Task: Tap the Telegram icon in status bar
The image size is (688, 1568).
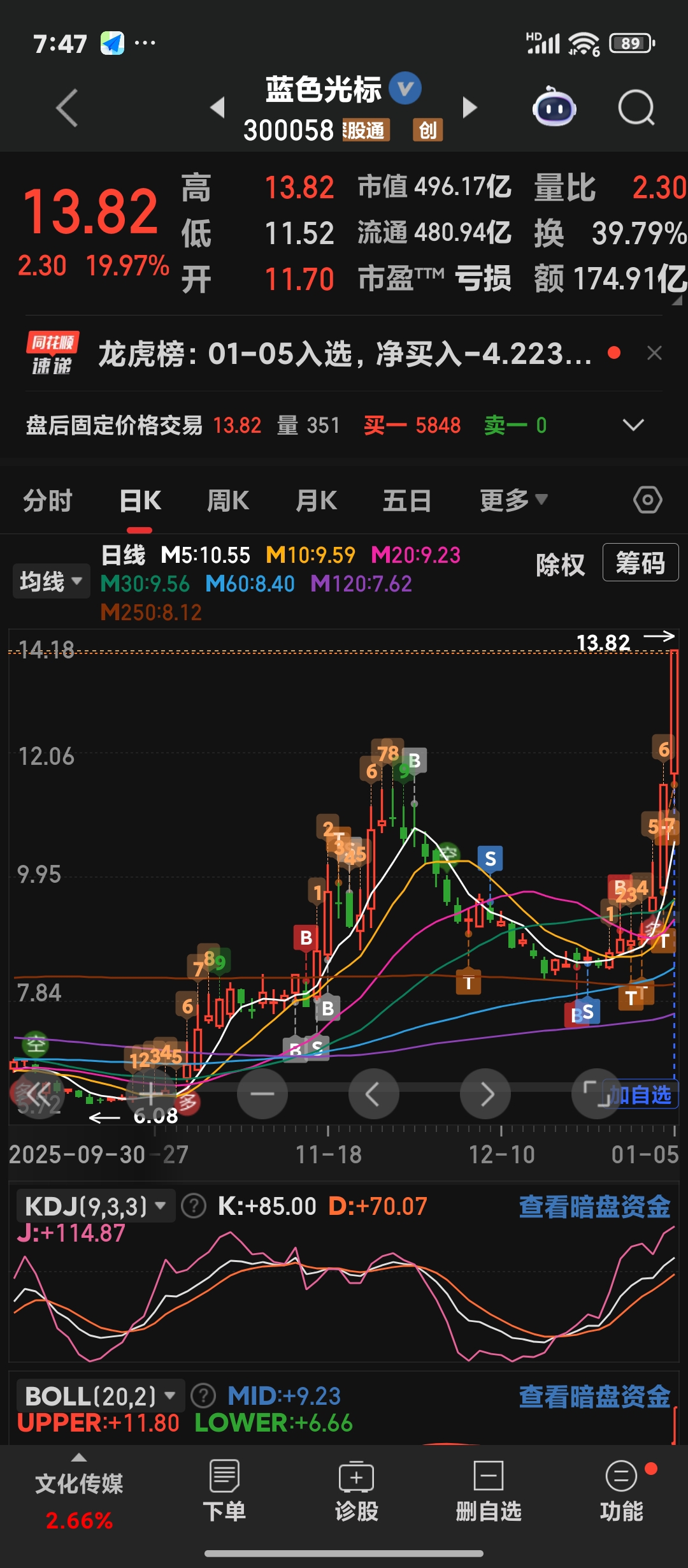Action: point(113,43)
